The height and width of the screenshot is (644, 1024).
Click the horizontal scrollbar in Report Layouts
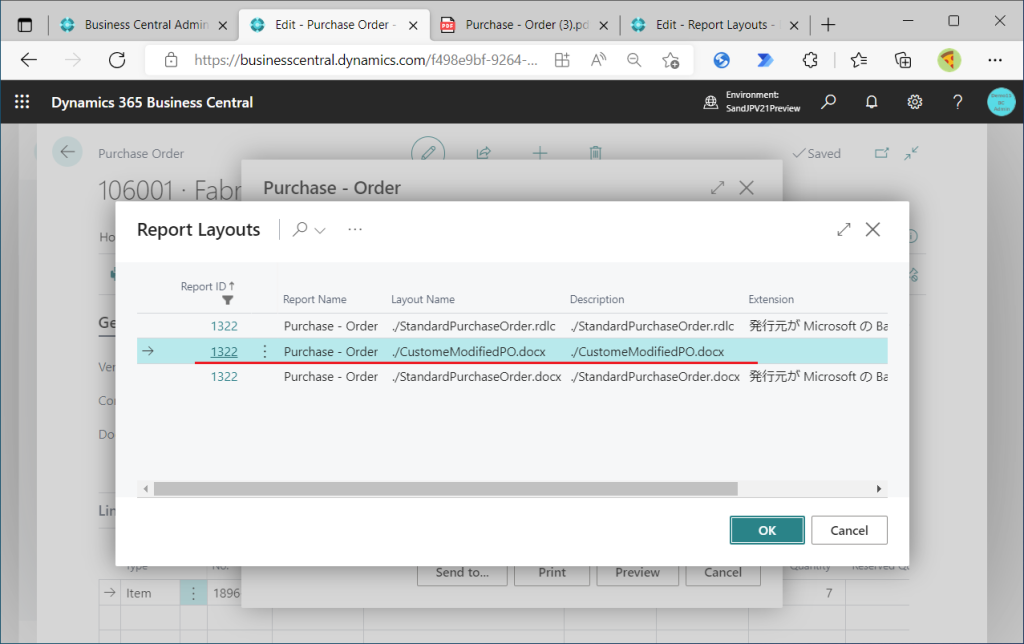pos(446,489)
